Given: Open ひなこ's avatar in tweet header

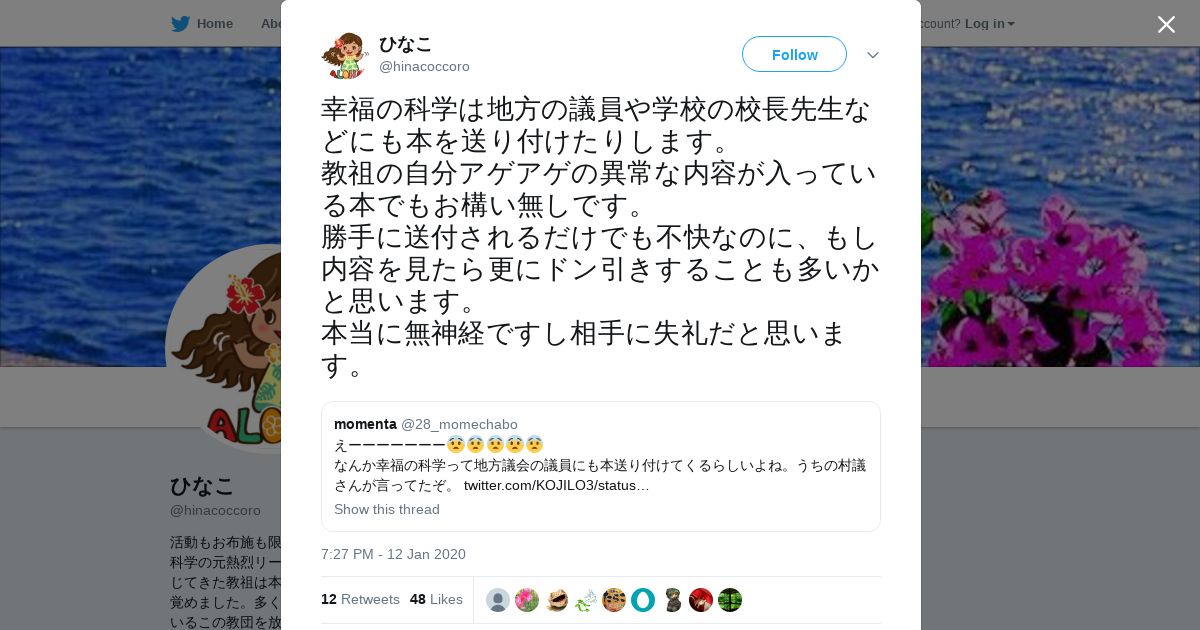Looking at the screenshot, I should 345,55.
